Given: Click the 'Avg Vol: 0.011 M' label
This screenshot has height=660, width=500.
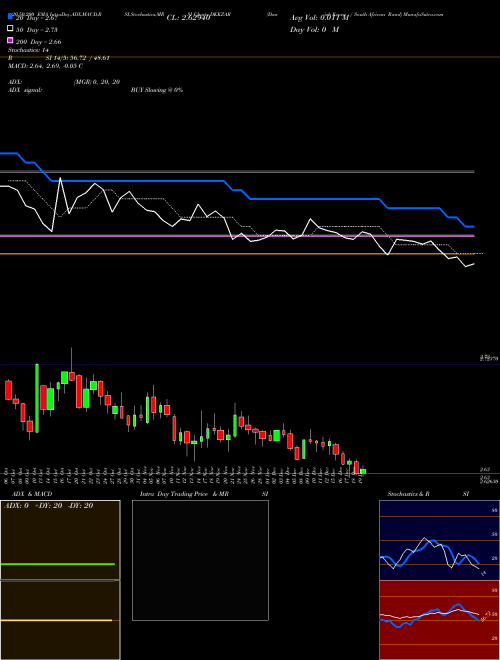Looking at the screenshot, I should tap(319, 18).
